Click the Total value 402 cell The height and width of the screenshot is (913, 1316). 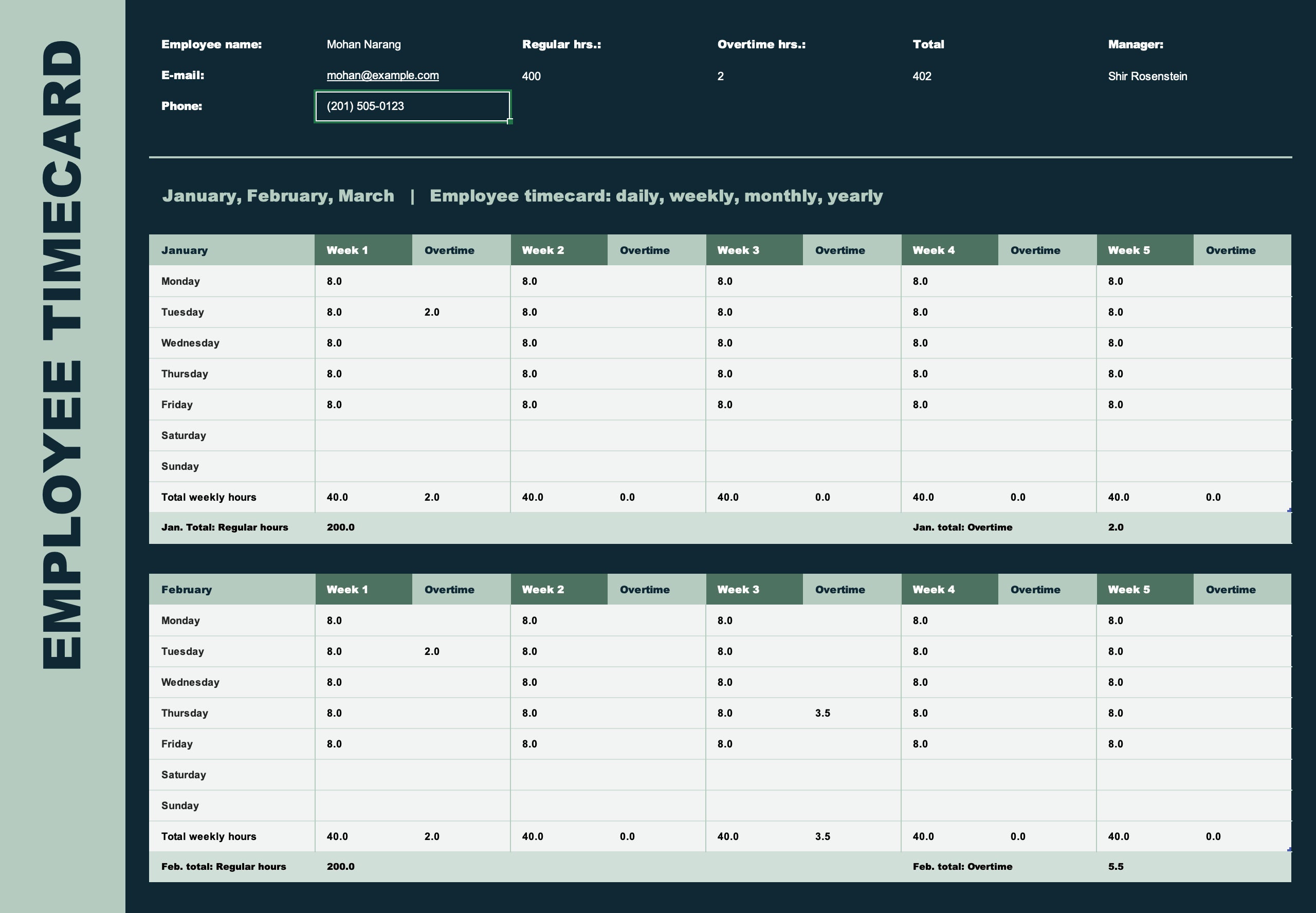coord(923,76)
